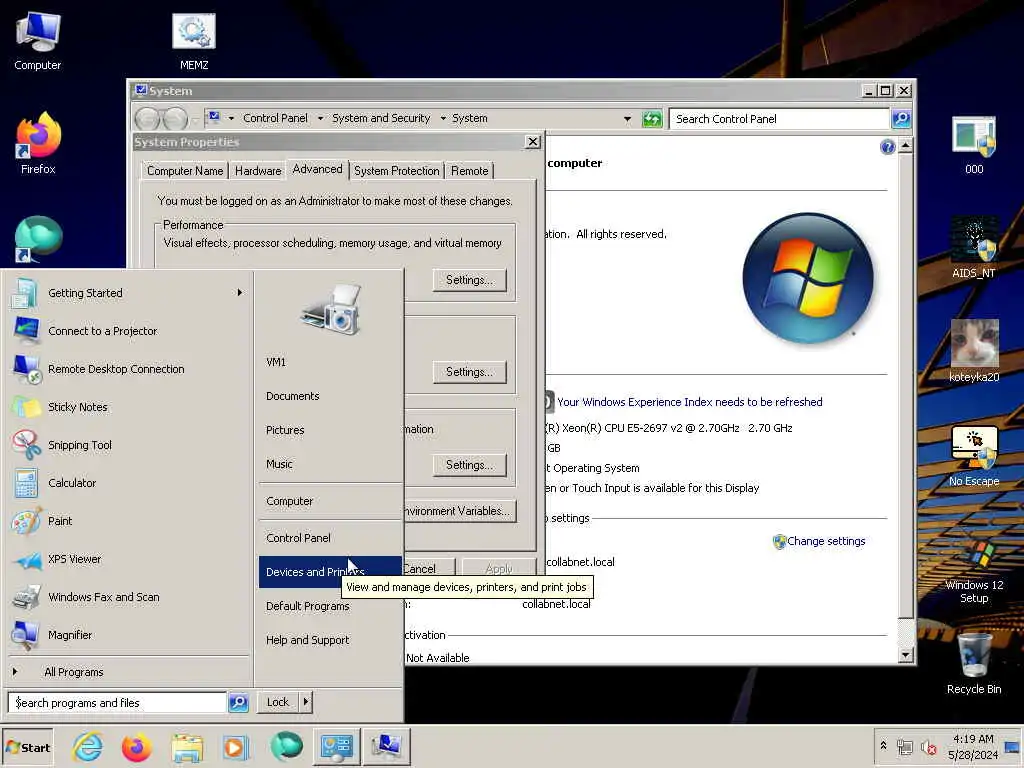This screenshot has height=768, width=1024.
Task: Click the Search Control Panel field
Action: [x=779, y=119]
